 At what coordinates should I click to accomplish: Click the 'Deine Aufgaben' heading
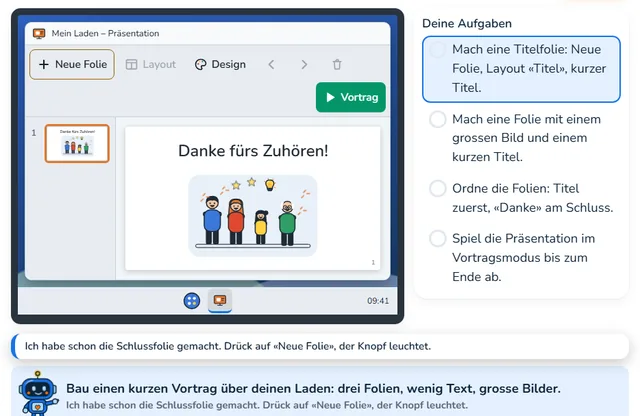tap(467, 24)
